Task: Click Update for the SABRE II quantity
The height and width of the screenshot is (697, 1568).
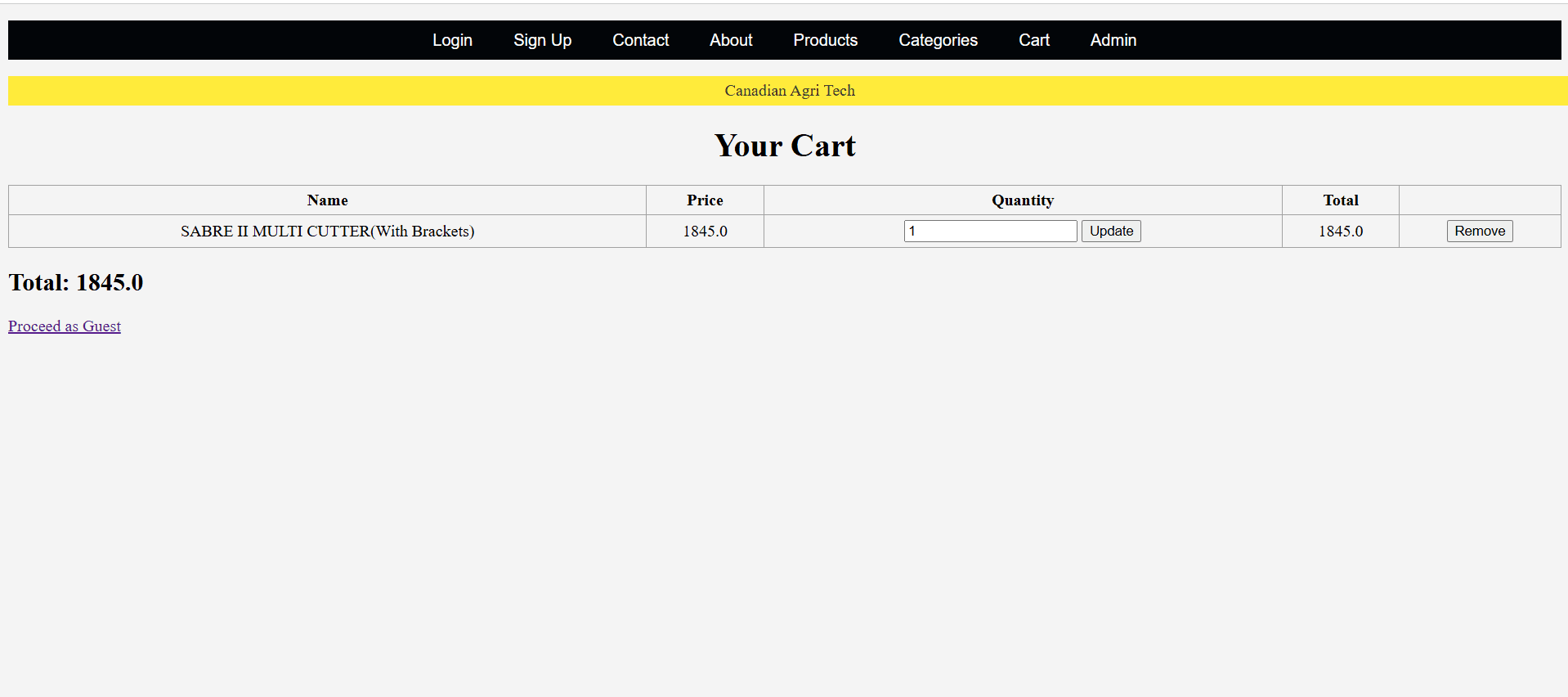Action: [1111, 231]
